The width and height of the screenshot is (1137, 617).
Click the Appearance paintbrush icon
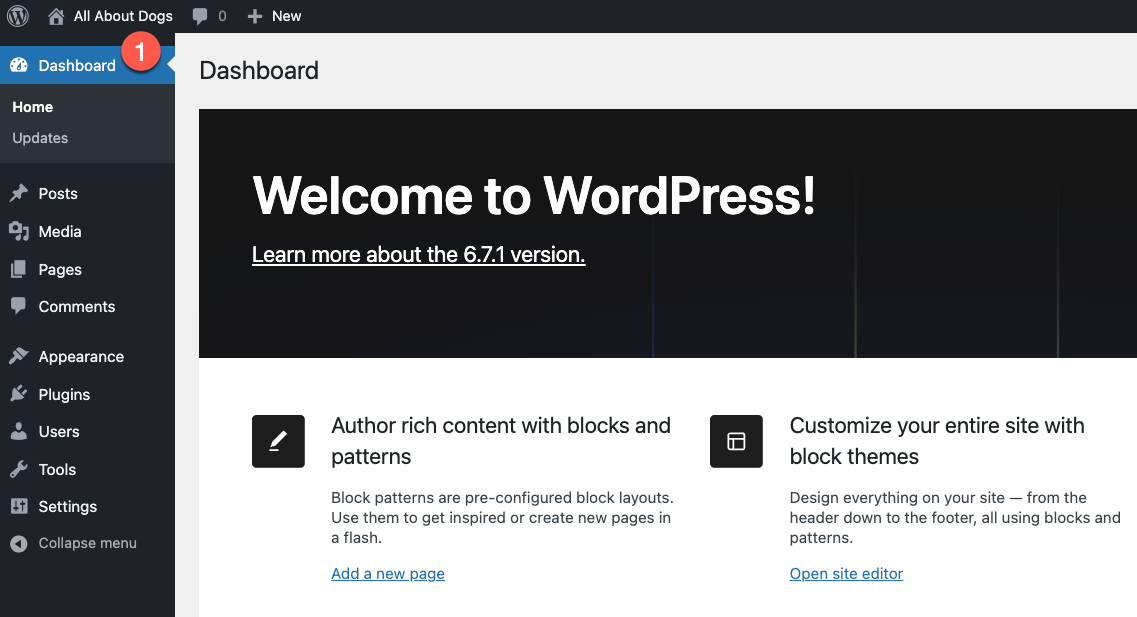point(19,356)
